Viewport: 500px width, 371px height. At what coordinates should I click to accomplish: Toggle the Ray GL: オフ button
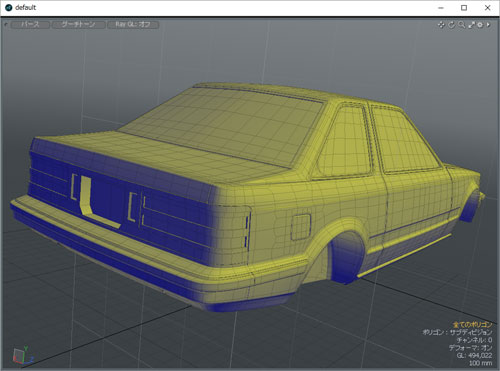pos(133,25)
